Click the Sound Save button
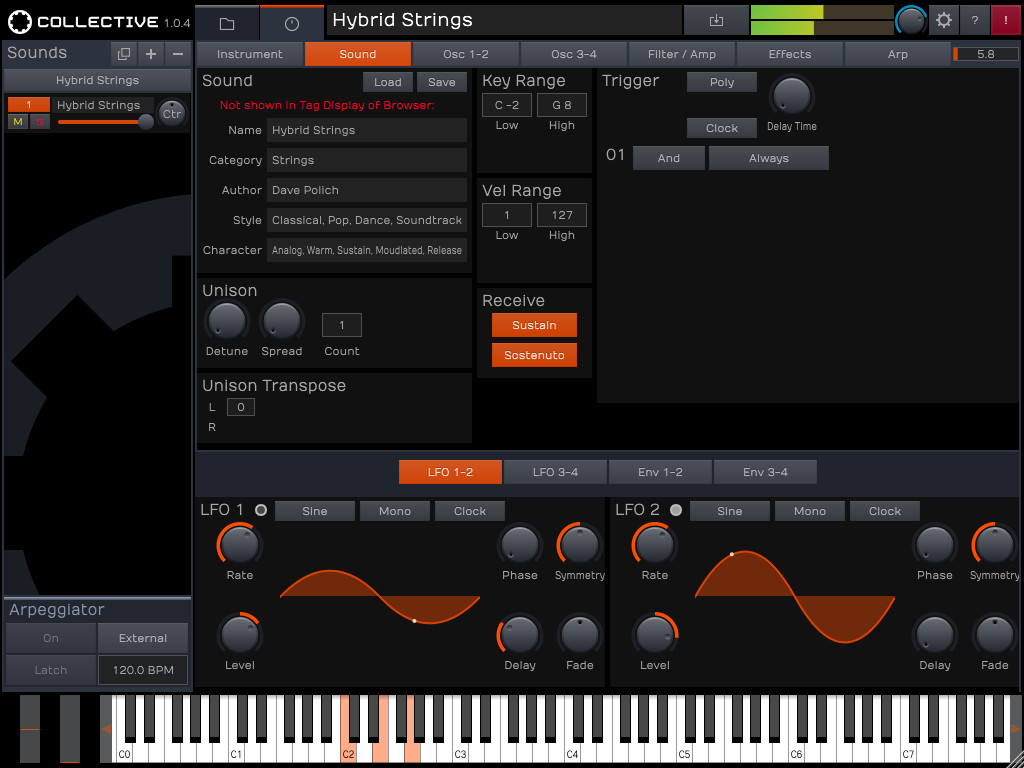The image size is (1024, 768). [442, 82]
